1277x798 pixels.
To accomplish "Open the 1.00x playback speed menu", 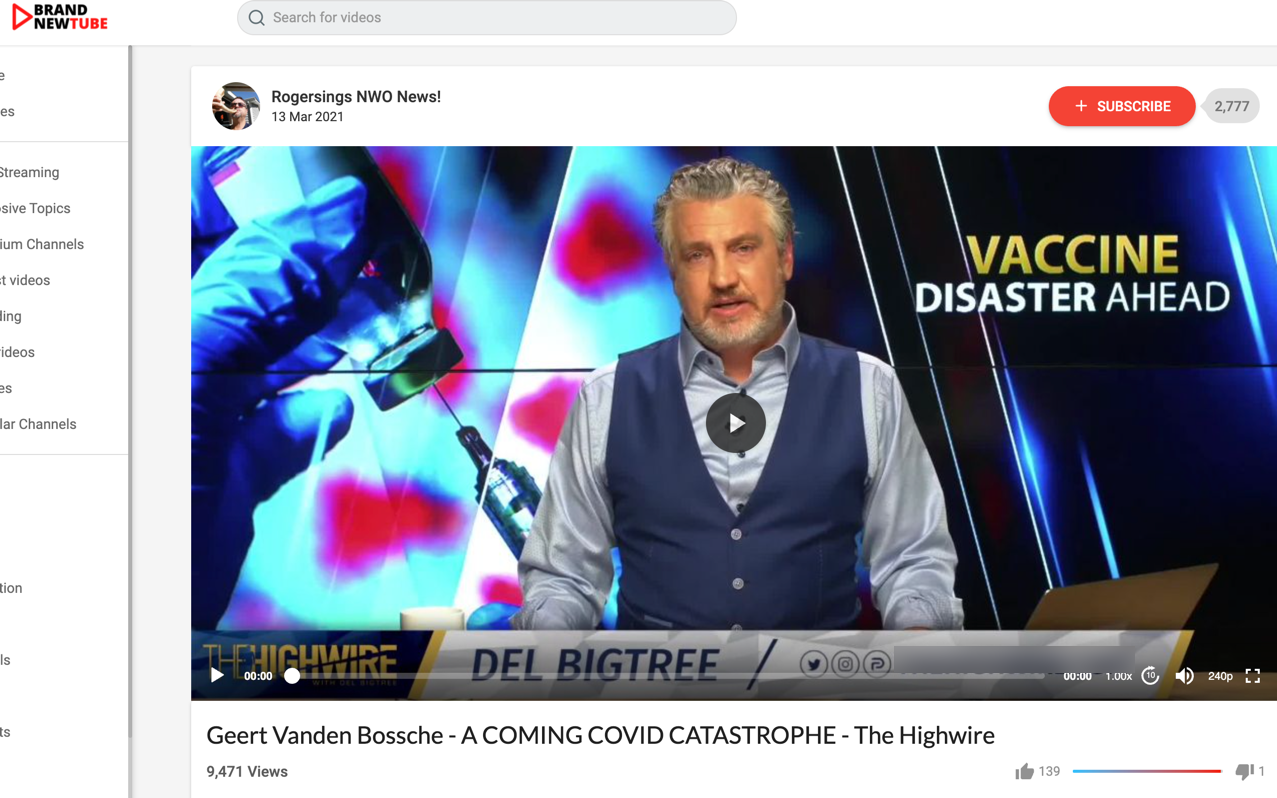I will (1118, 677).
